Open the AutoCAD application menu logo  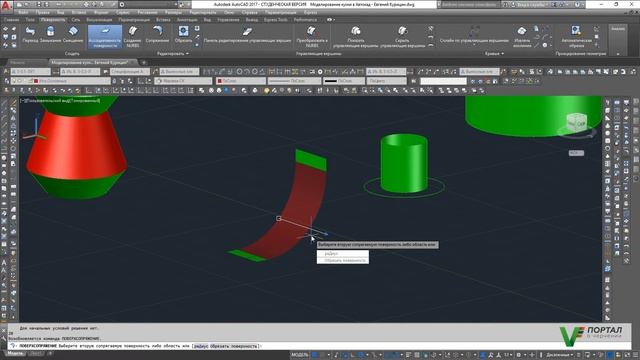pos(6,6)
